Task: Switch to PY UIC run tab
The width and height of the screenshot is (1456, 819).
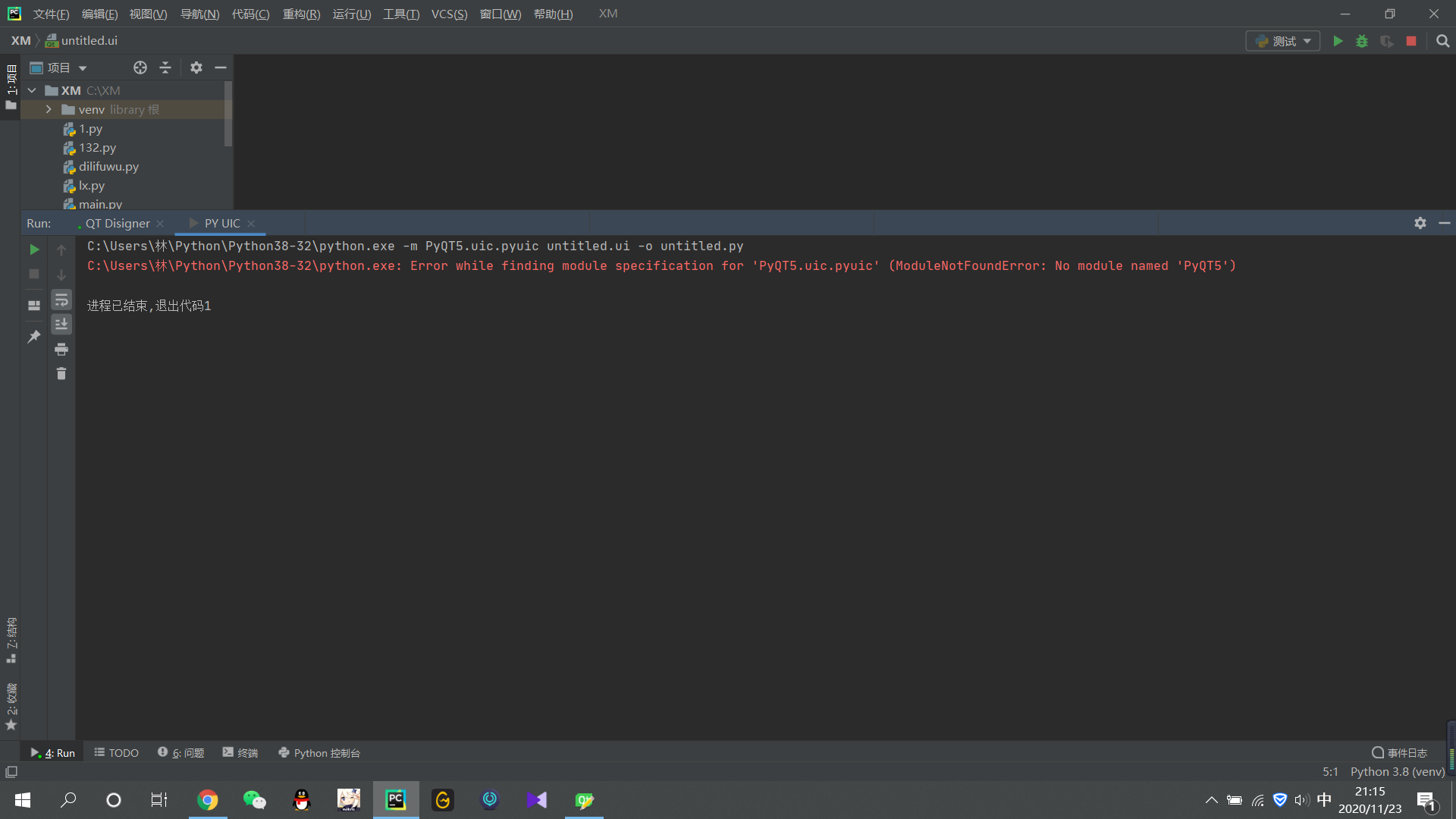Action: 221,223
